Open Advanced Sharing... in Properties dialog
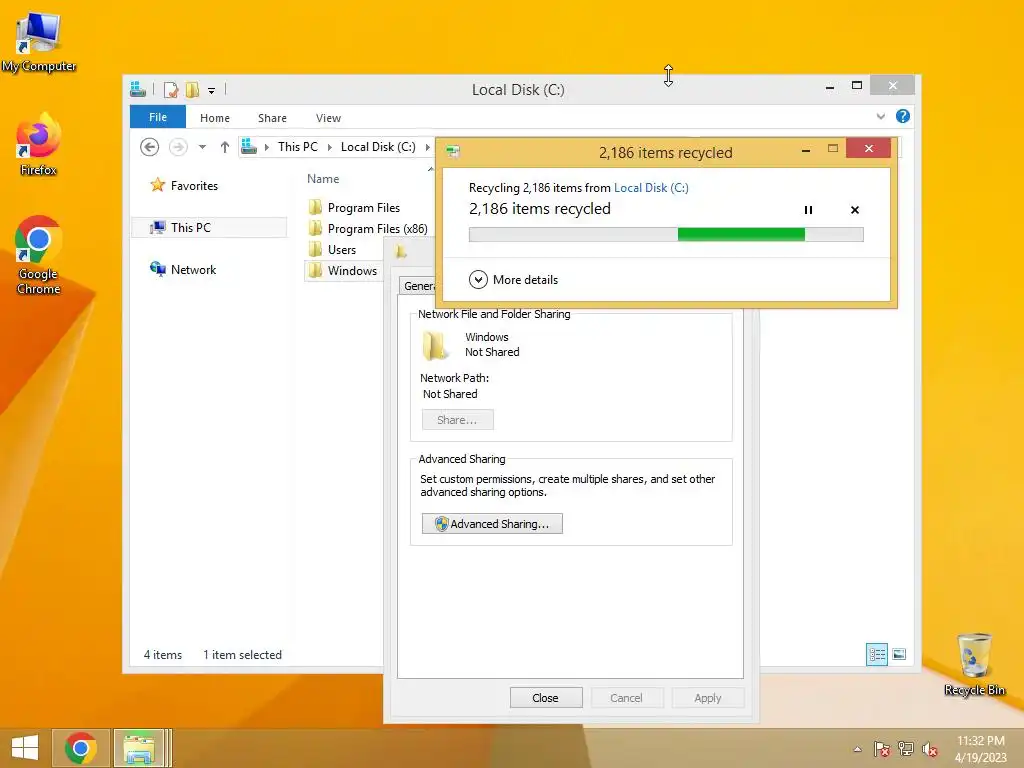 (x=492, y=524)
